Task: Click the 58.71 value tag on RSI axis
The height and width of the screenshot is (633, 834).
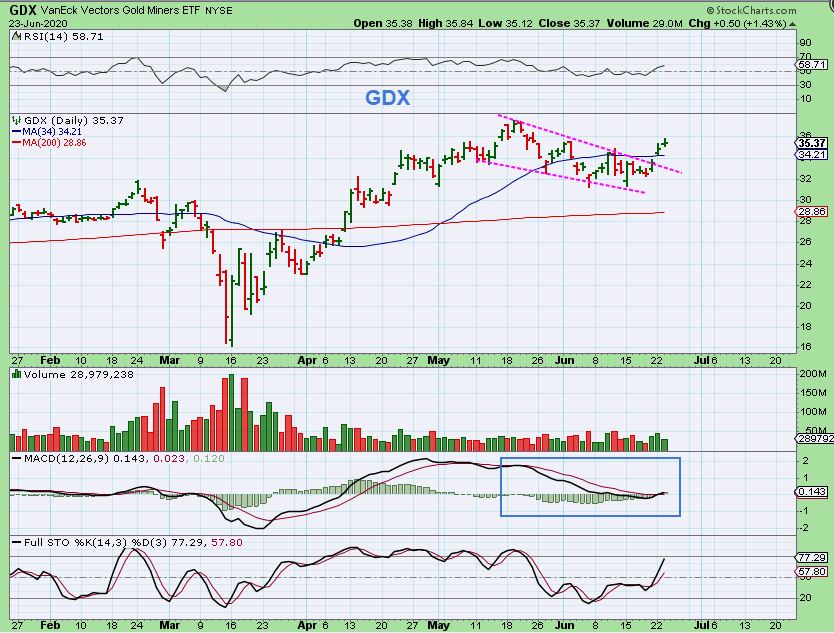Action: pyautogui.click(x=812, y=64)
